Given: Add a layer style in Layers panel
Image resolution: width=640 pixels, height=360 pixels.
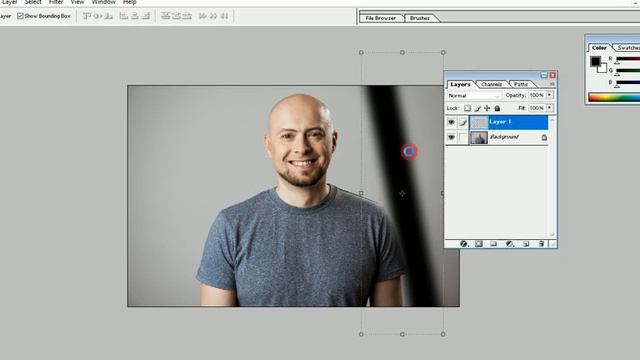Looking at the screenshot, I should pyautogui.click(x=464, y=244).
